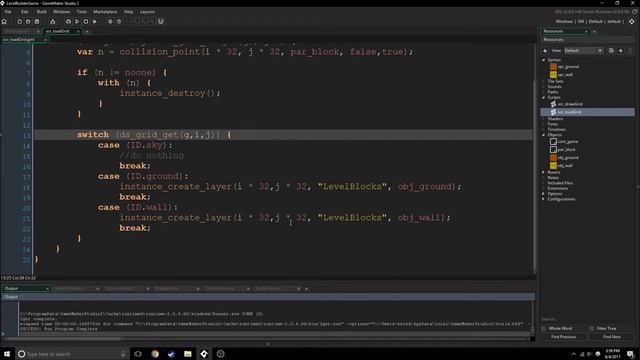Open obj_ground object in resource tree
This screenshot has width=640, height=360.
[x=568, y=158]
